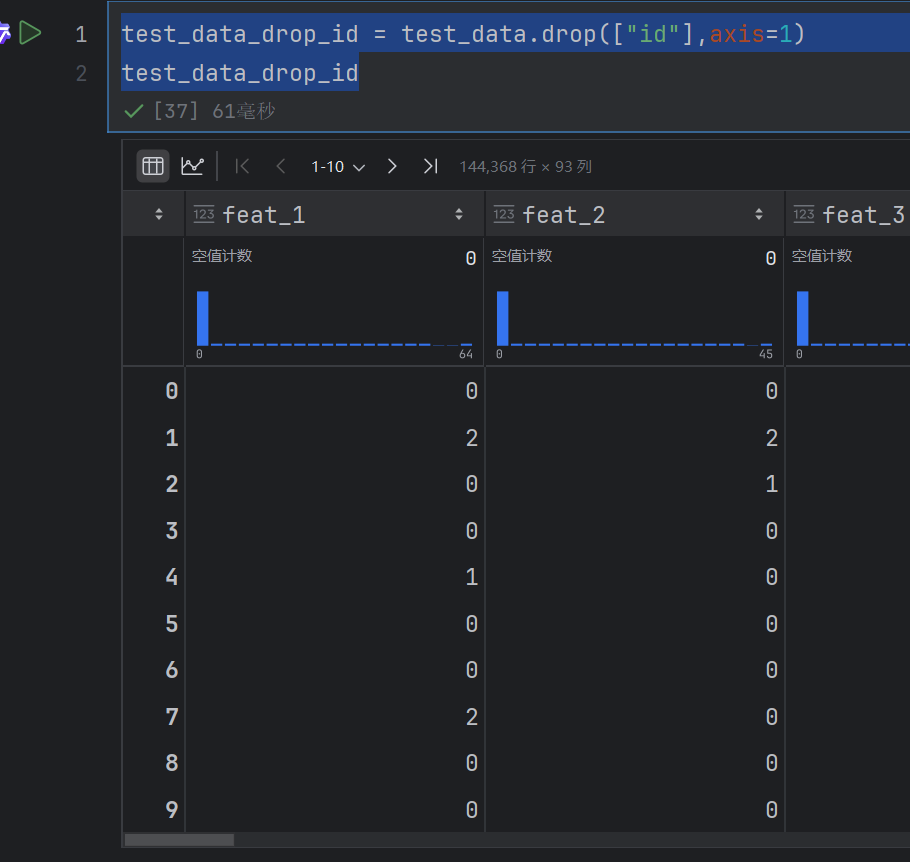910x862 pixels.
Task: Select row index 2
Action: click(x=171, y=484)
